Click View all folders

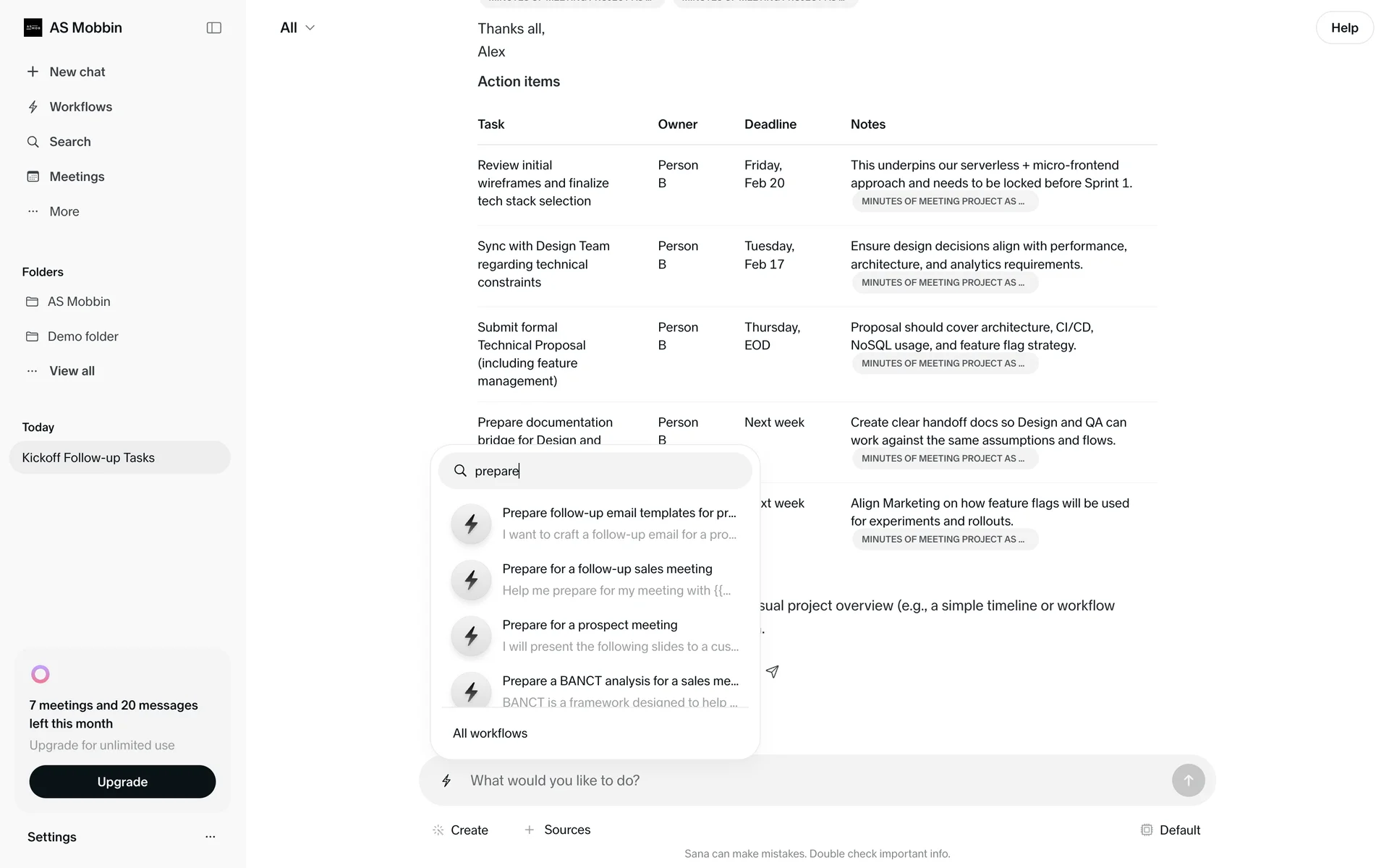point(72,371)
